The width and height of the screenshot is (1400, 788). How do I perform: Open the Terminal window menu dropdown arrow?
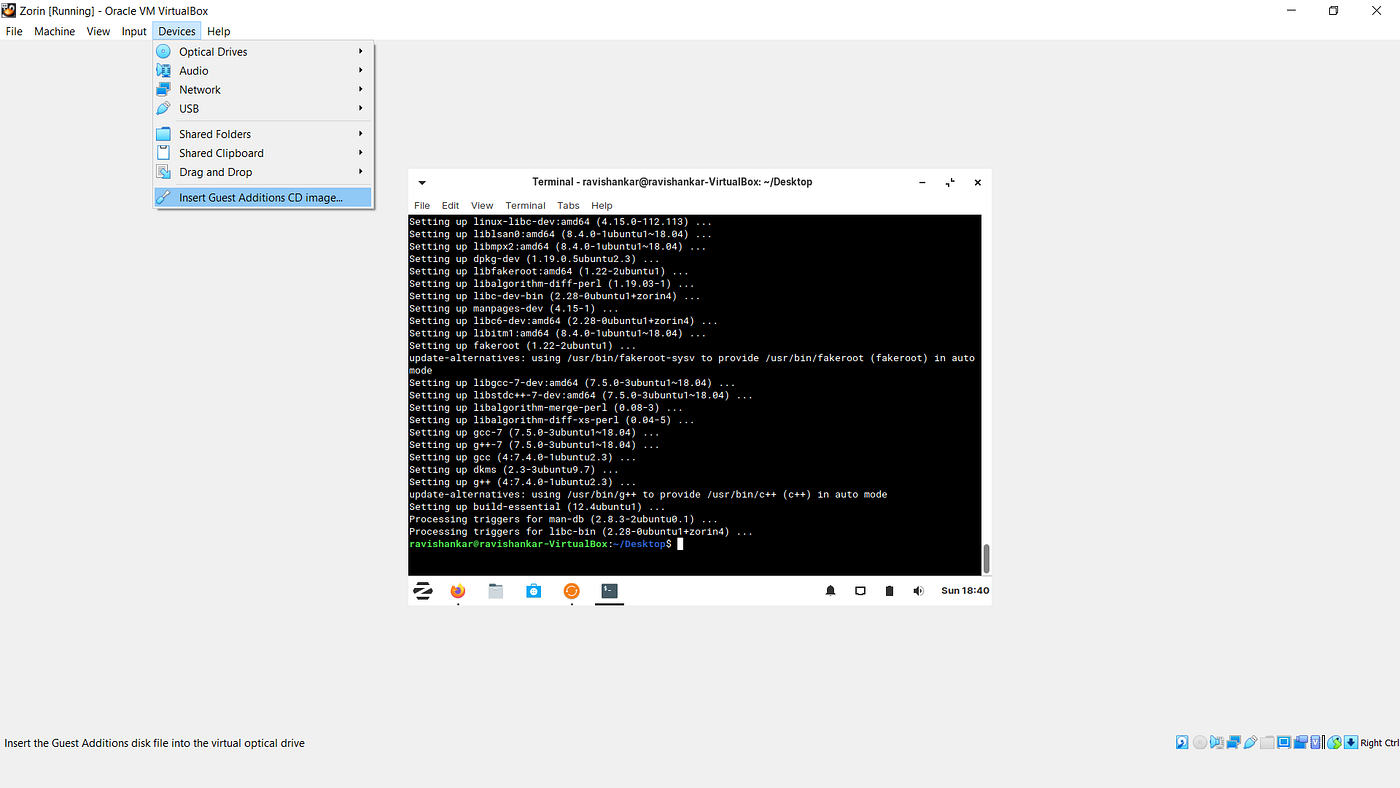tap(422, 183)
